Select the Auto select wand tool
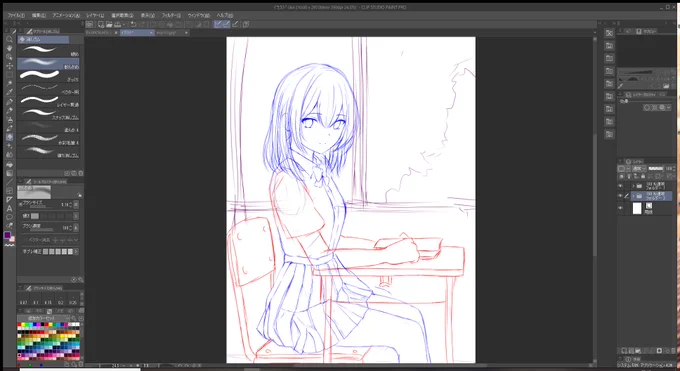 (x=9, y=83)
